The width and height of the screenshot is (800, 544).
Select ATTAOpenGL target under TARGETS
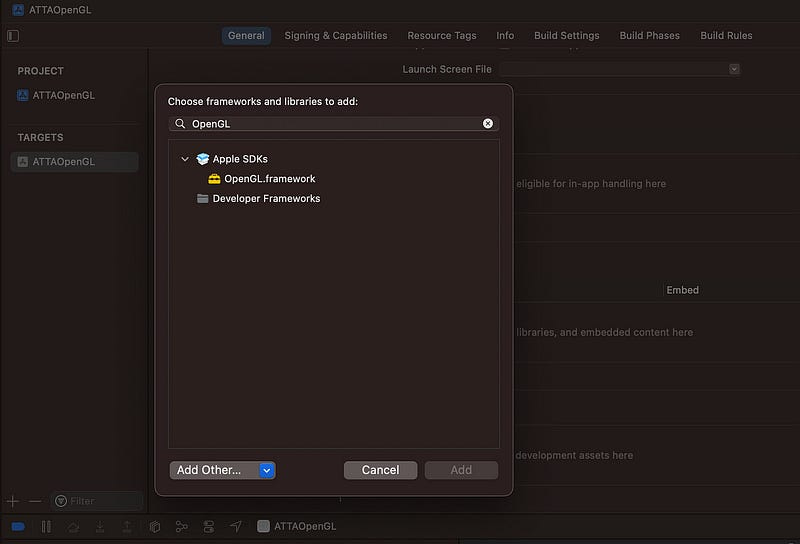click(x=74, y=162)
